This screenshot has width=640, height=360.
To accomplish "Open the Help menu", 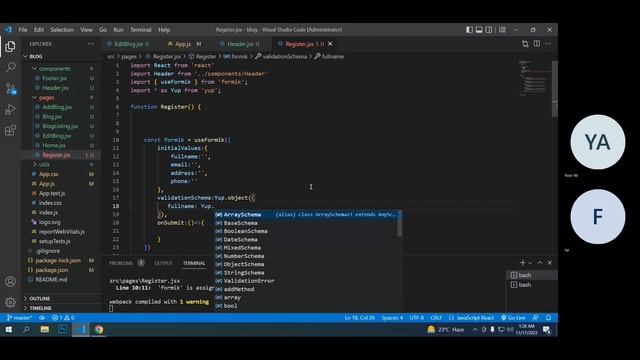I will pyautogui.click(x=164, y=30).
